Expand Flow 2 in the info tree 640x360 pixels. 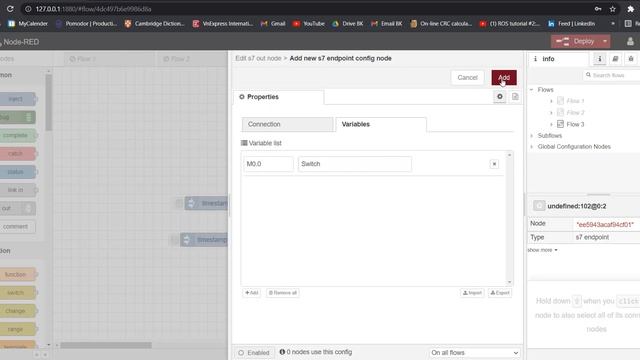tap(551, 113)
